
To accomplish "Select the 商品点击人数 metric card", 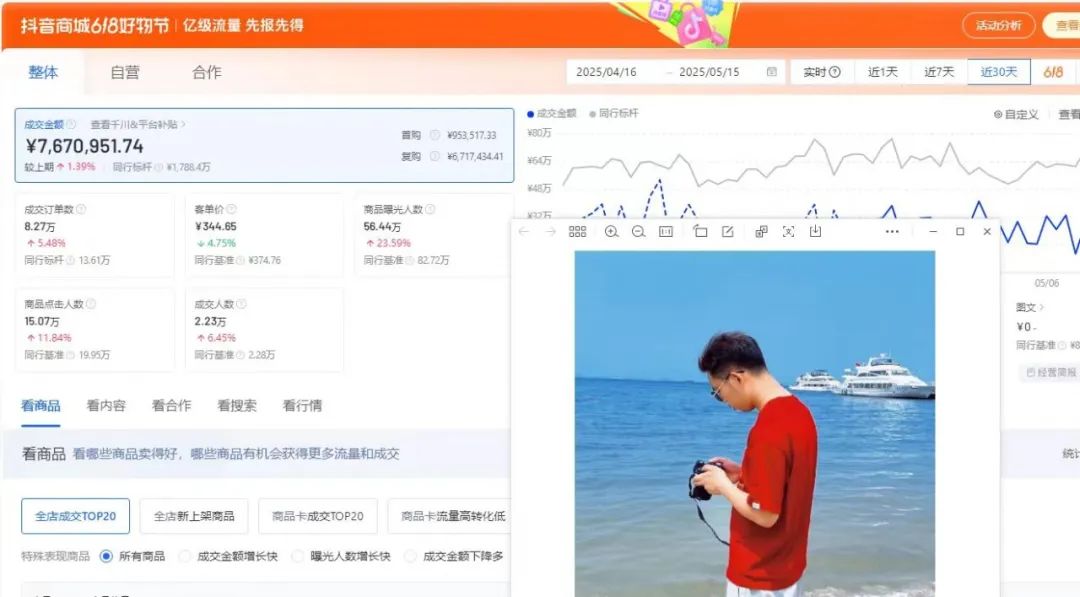I will [94, 330].
